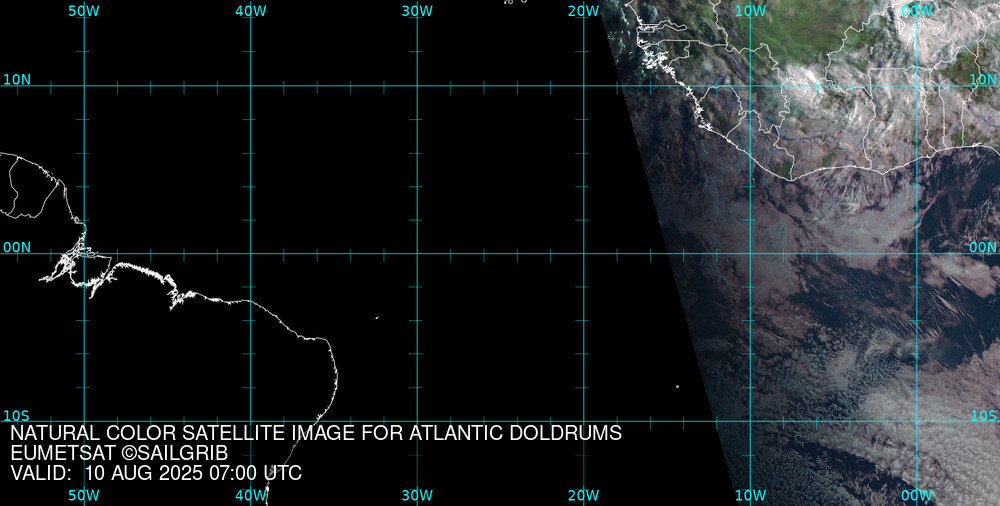Click the 10N latitude label on right side
The height and width of the screenshot is (506, 1000).
point(983,80)
